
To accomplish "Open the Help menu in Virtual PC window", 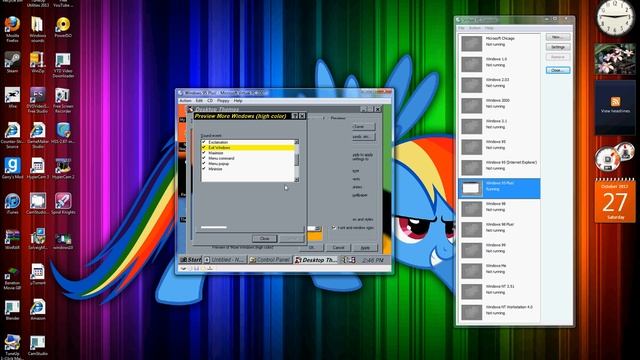I will pos(238,100).
